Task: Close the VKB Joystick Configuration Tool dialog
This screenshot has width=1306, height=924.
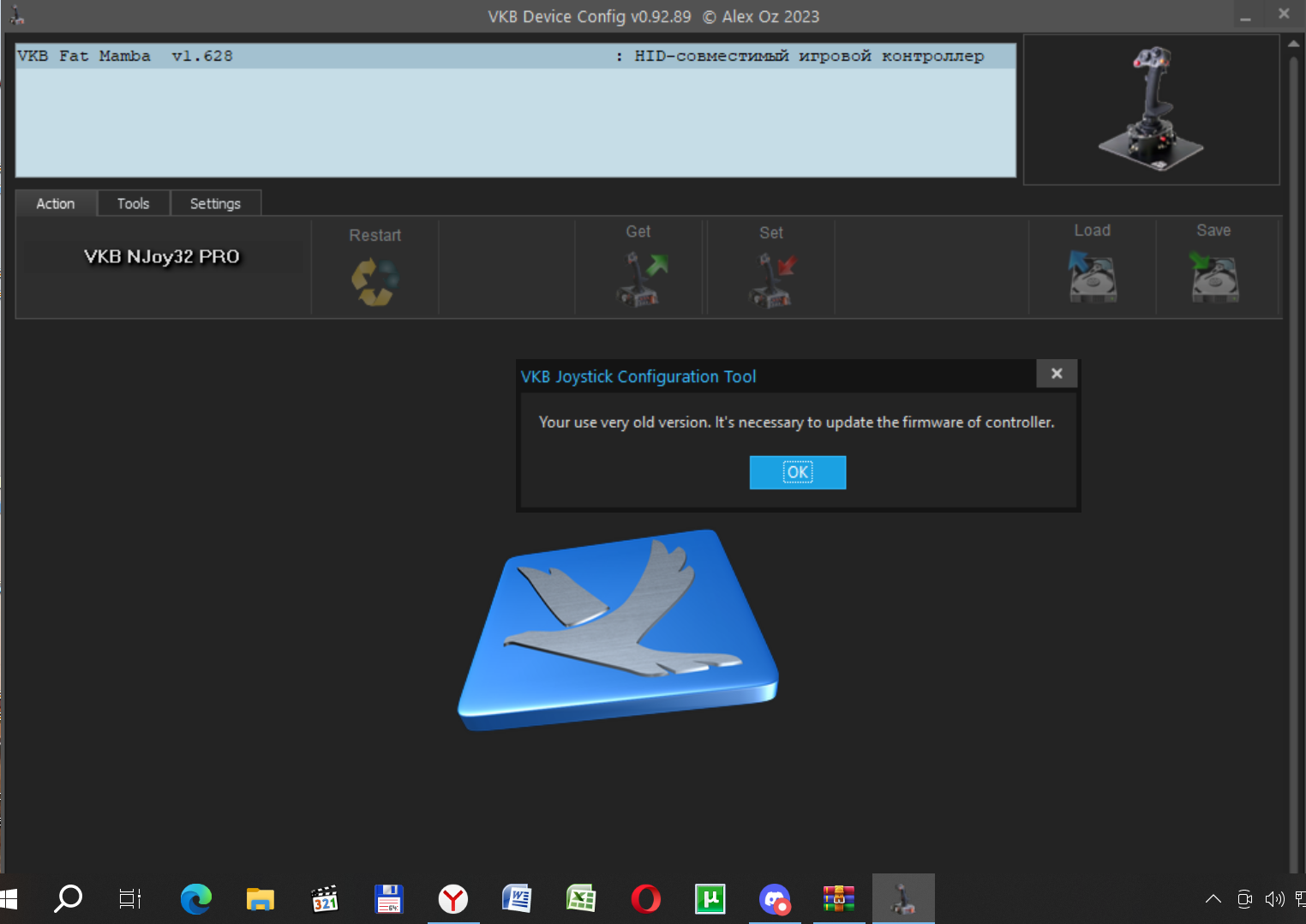Action: coord(1057,374)
